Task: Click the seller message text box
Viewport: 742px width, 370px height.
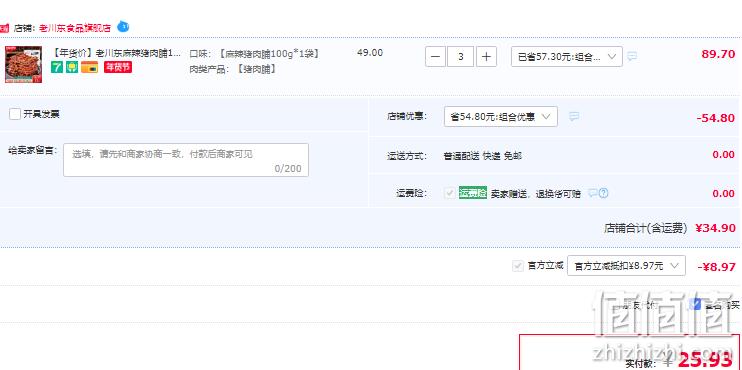Action: point(186,160)
